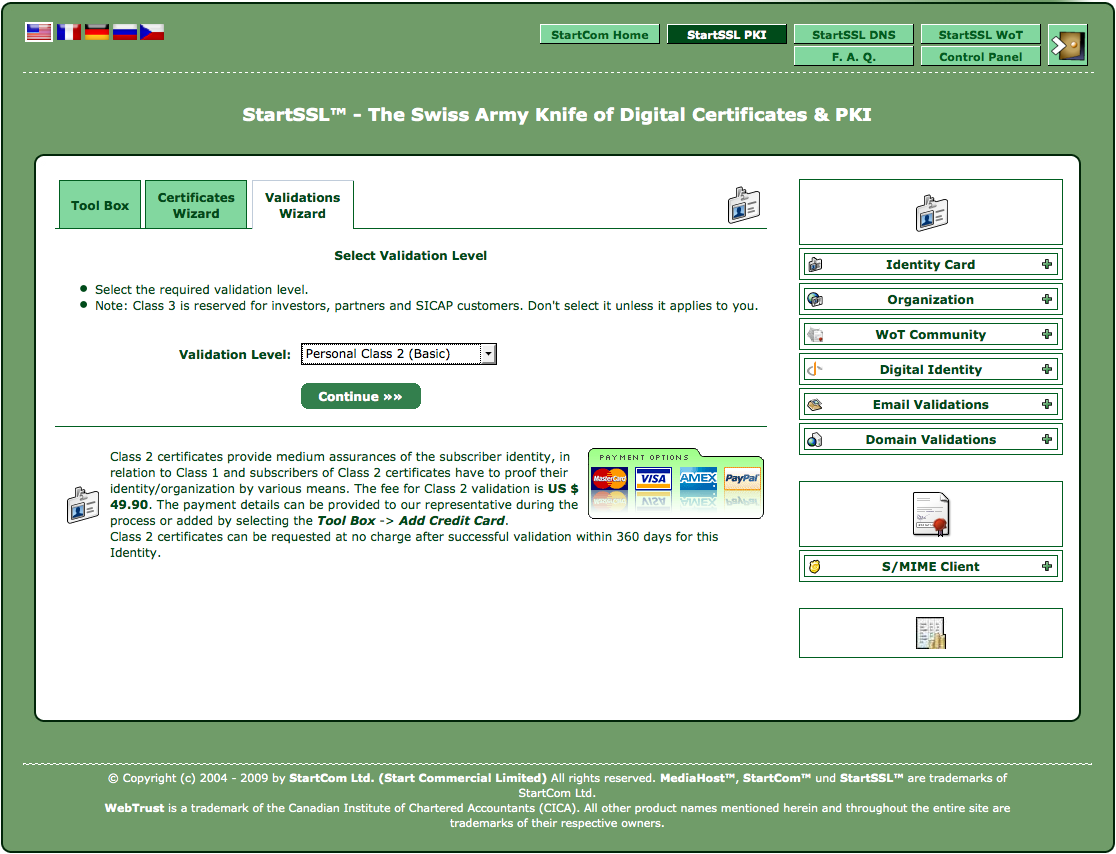The image size is (1116, 854).
Task: Click the 'Validation Level:' label
Action: point(235,354)
